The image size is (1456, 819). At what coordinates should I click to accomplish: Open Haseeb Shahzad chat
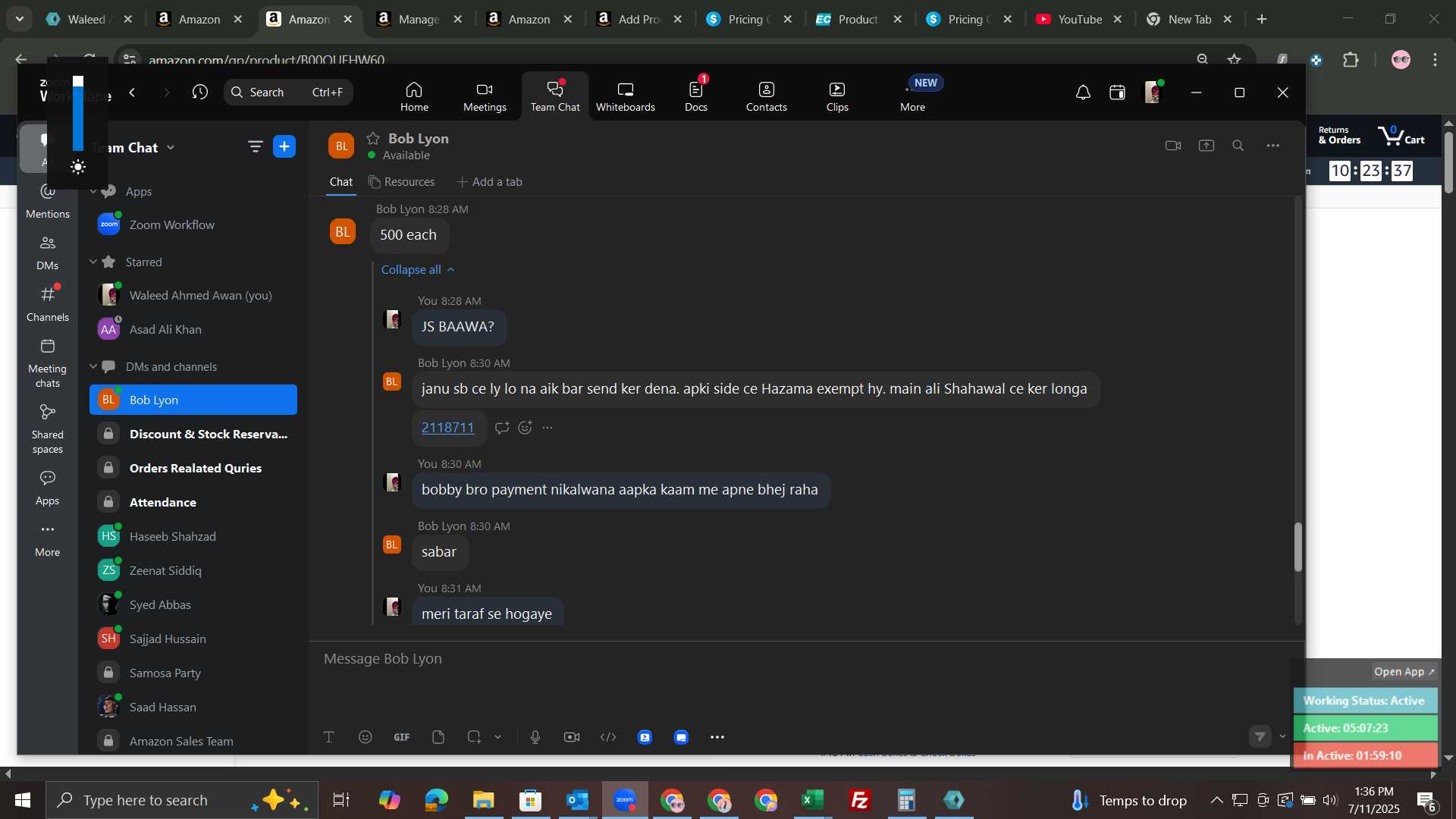tap(193, 536)
